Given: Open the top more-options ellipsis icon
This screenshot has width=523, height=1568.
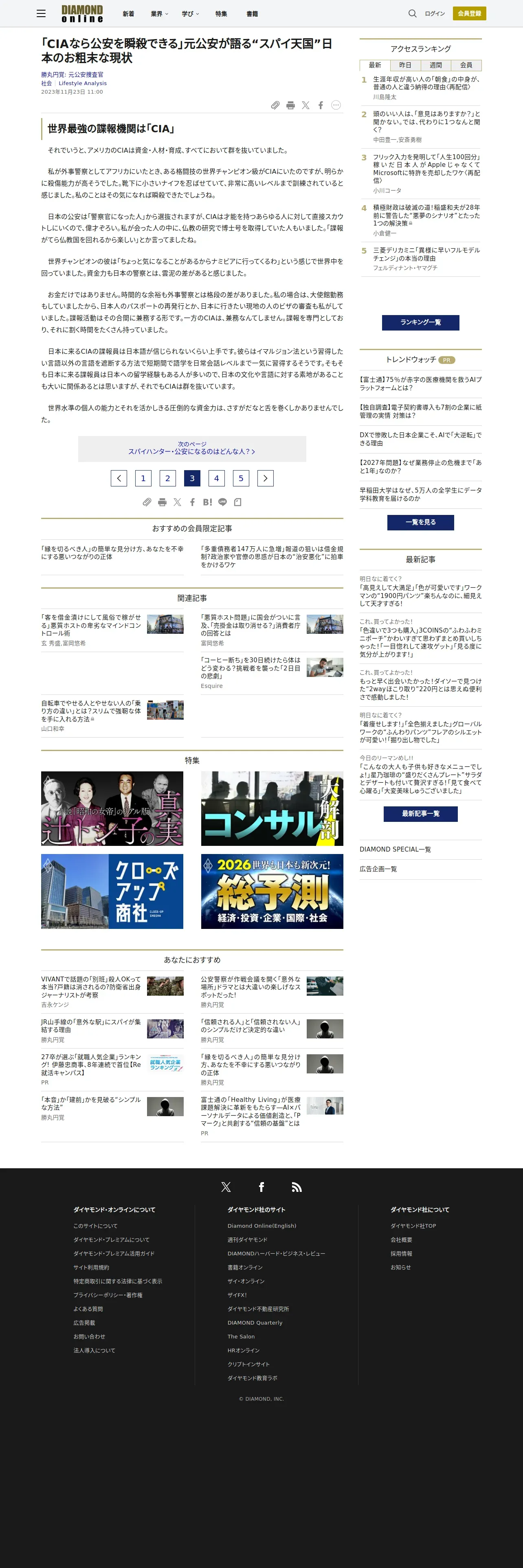Looking at the screenshot, I should point(336,105).
